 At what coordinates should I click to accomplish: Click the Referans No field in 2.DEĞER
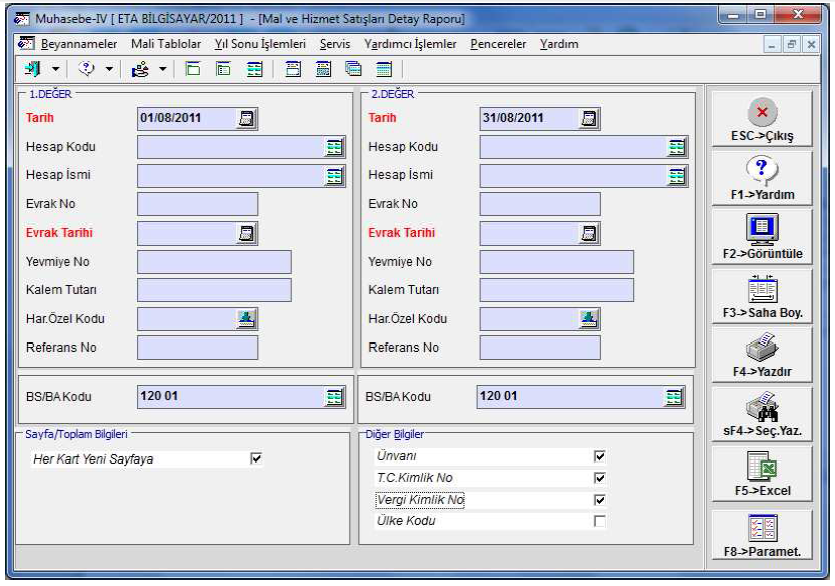coord(540,348)
